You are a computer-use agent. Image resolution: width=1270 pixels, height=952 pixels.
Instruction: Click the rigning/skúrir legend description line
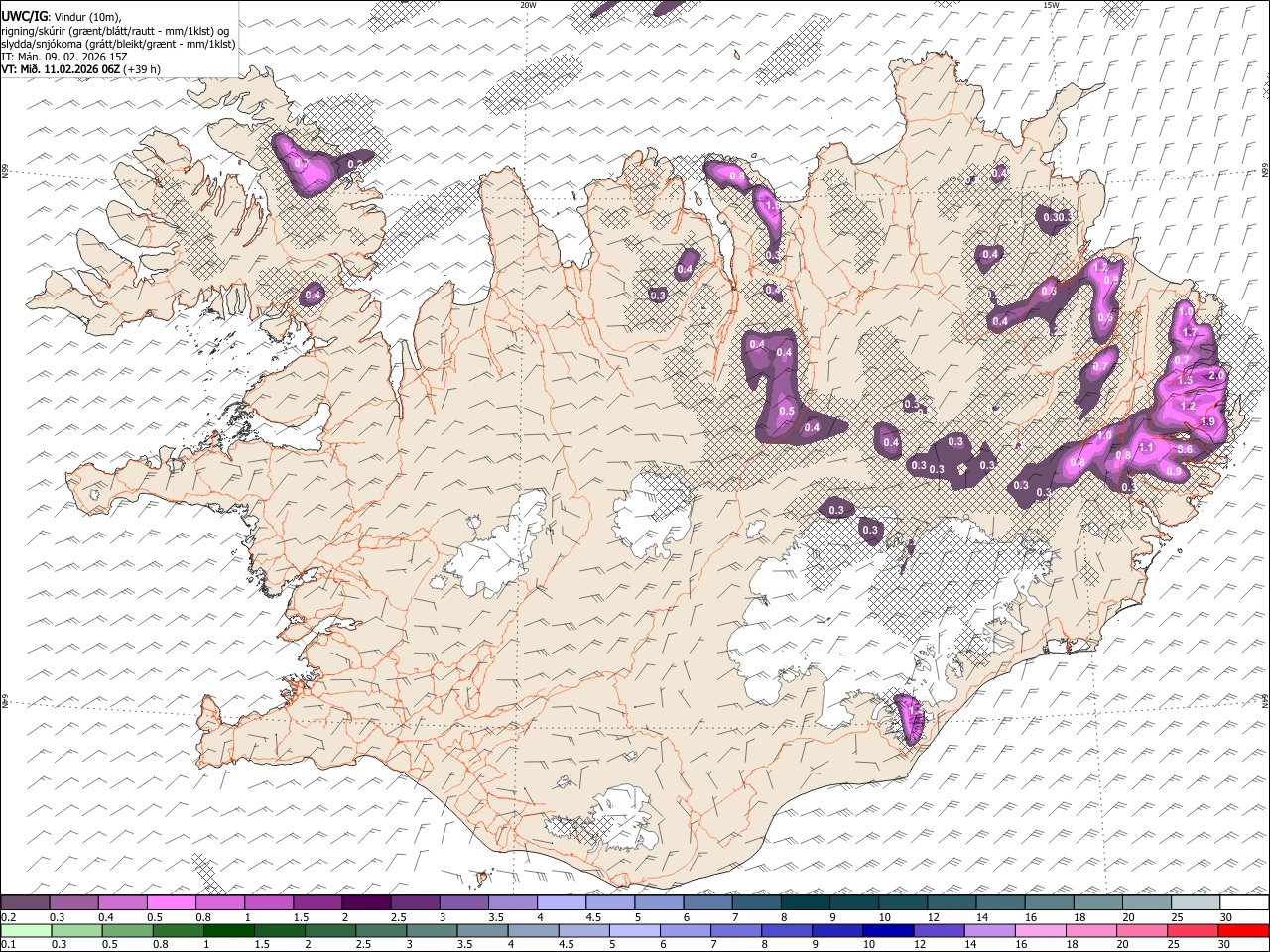click(115, 31)
